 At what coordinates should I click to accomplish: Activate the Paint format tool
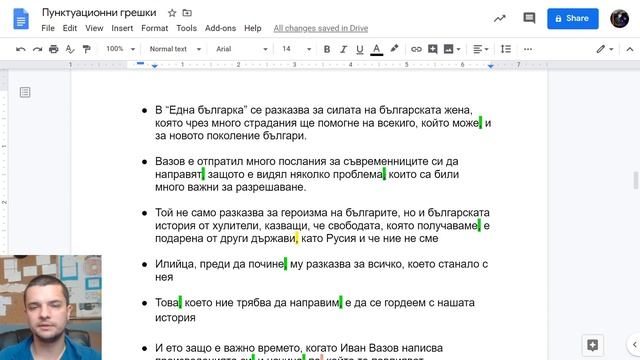pos(86,49)
